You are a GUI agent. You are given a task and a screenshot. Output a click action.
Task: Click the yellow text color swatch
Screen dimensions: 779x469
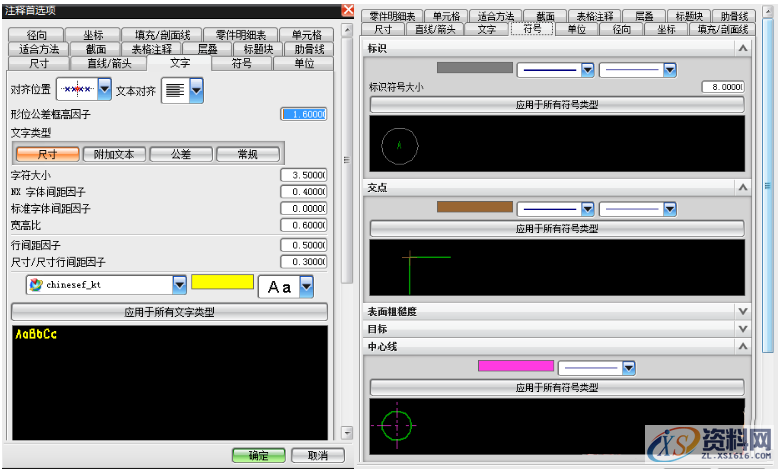tap(222, 283)
